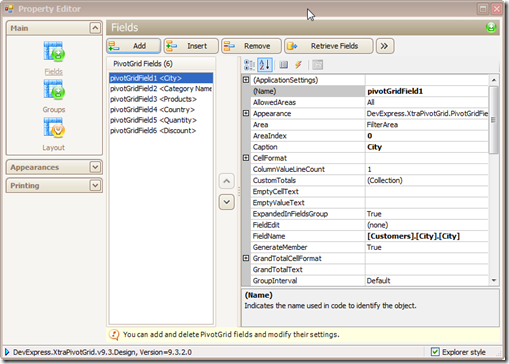The height and width of the screenshot is (364, 509).
Task: Click the CustomTotals (Collection) value
Action: (x=427, y=180)
